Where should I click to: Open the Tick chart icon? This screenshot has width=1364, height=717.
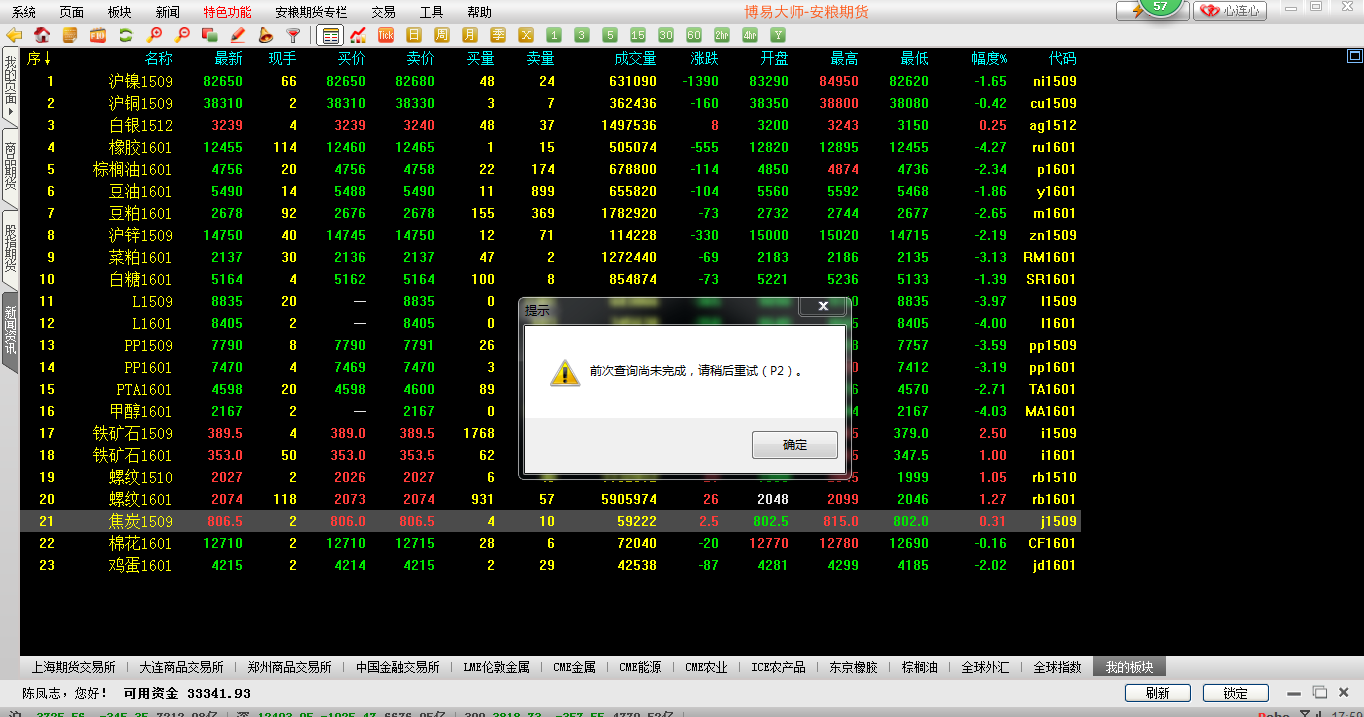385,35
